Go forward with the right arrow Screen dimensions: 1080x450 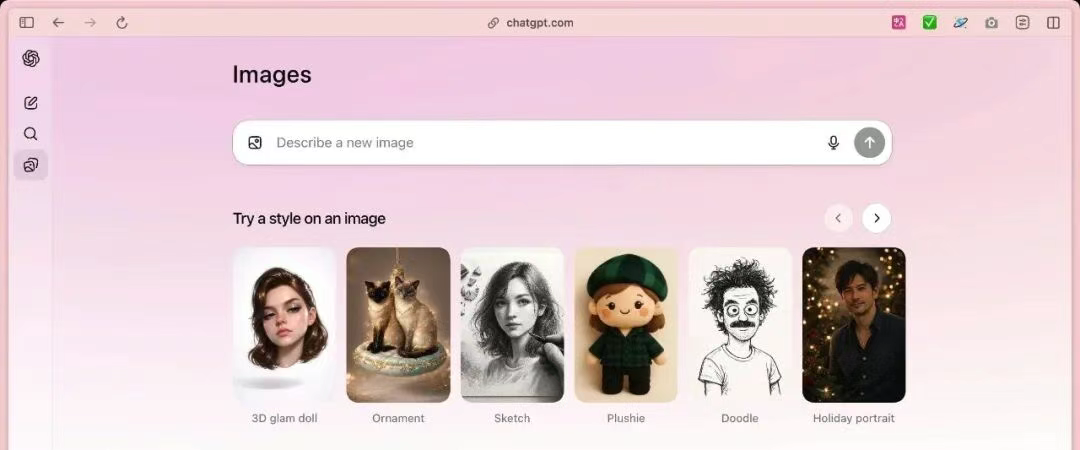tap(90, 23)
